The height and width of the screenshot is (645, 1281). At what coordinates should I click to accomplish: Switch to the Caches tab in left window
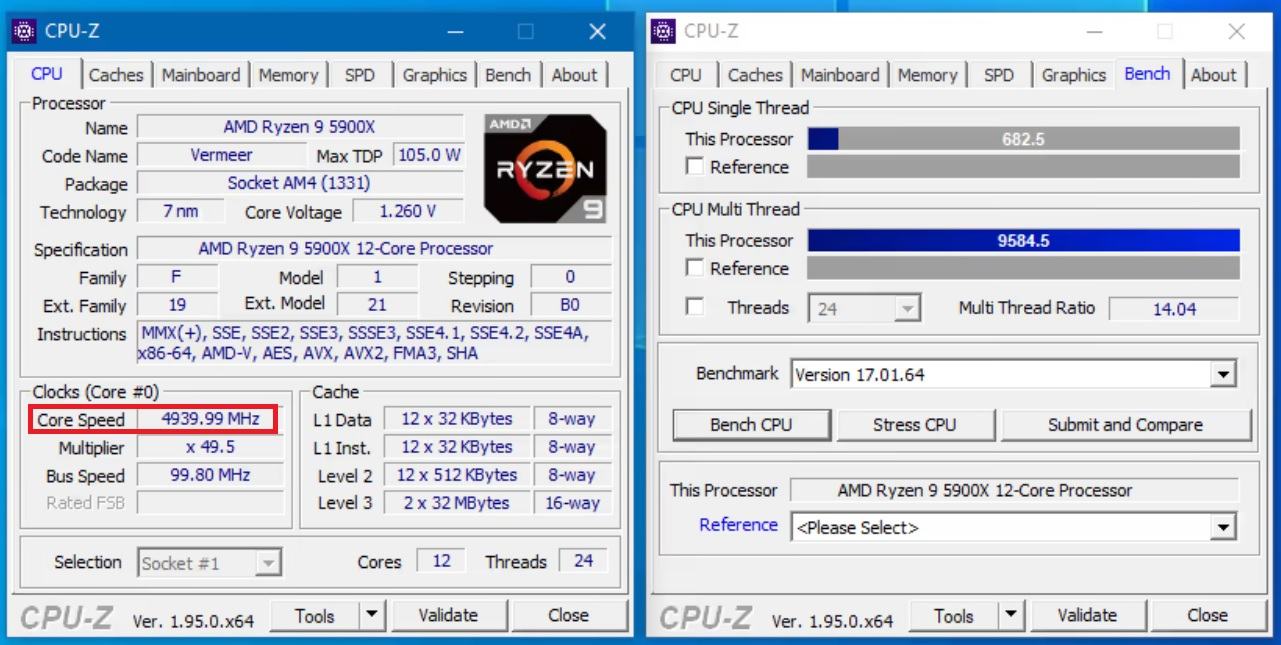[116, 75]
